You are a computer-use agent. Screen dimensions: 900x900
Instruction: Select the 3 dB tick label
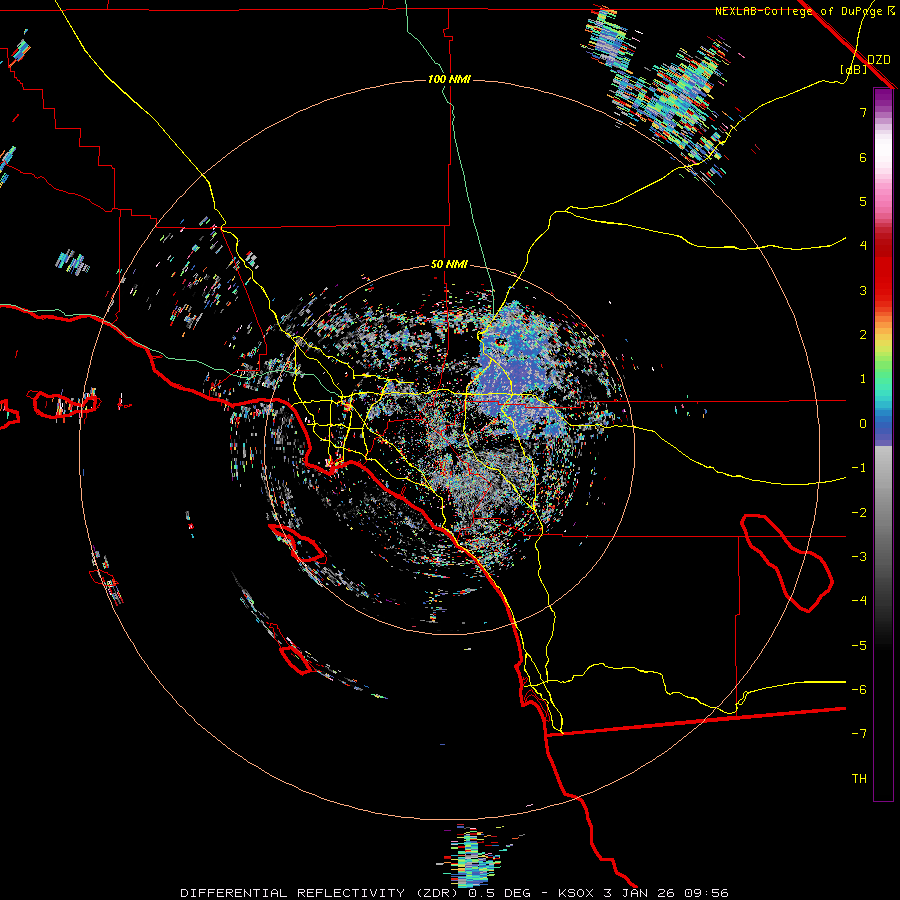pos(863,290)
